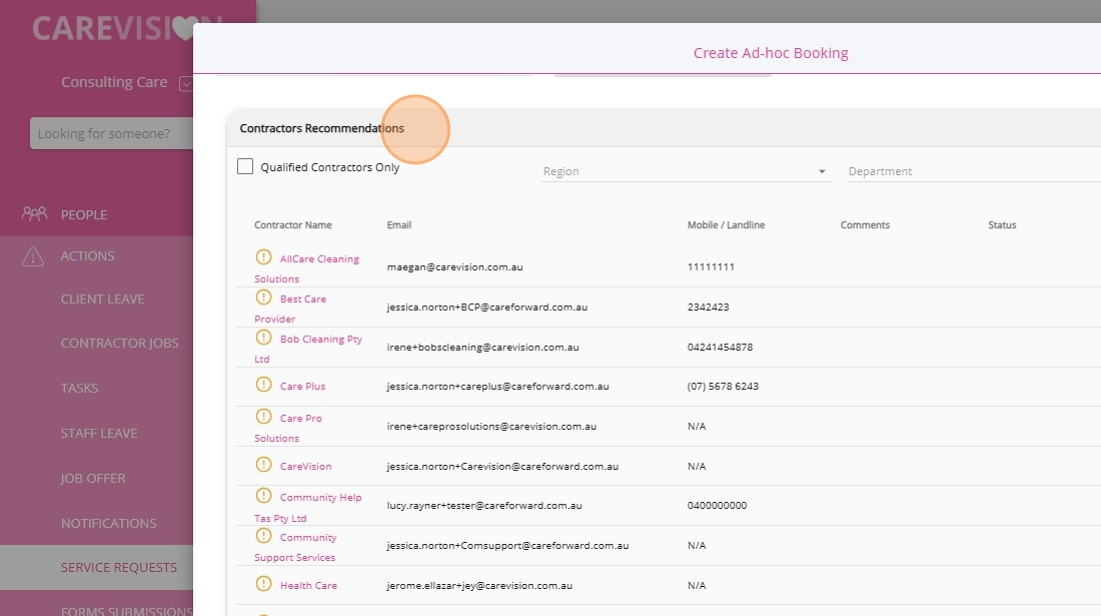Click warning icon beside Health Care

tap(264, 584)
